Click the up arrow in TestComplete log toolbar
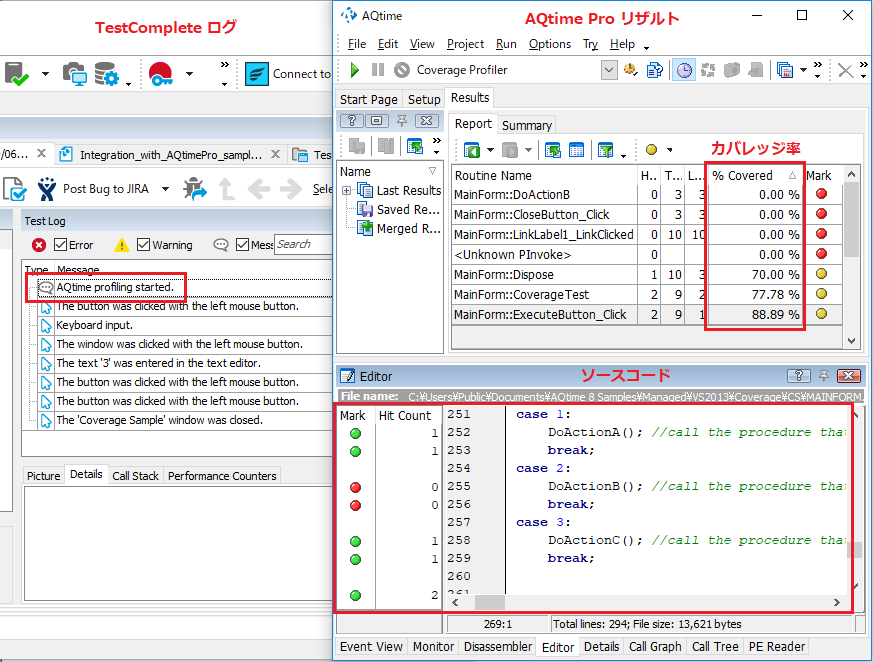This screenshot has width=873, height=662. pyautogui.click(x=227, y=189)
